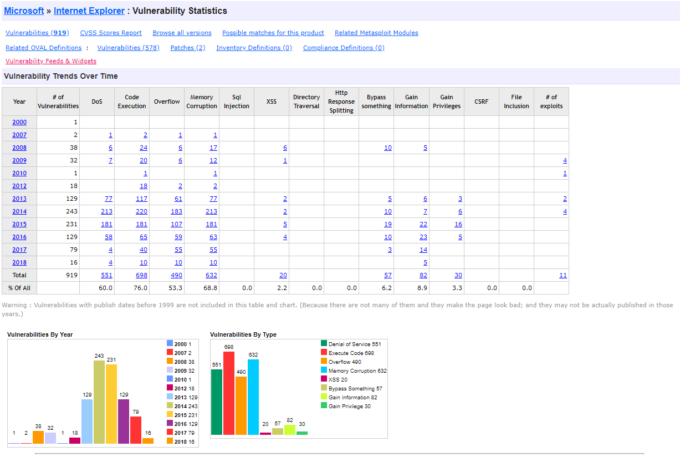Click the Http Response Splitting column header
Viewport: 690px width, 457px height.
(341, 102)
